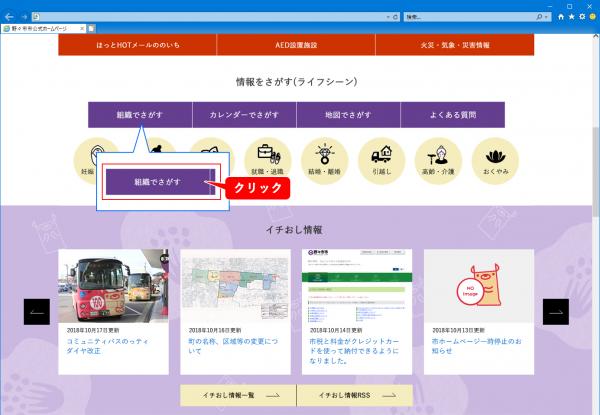Show next slide with right carousel arrow

[555, 312]
